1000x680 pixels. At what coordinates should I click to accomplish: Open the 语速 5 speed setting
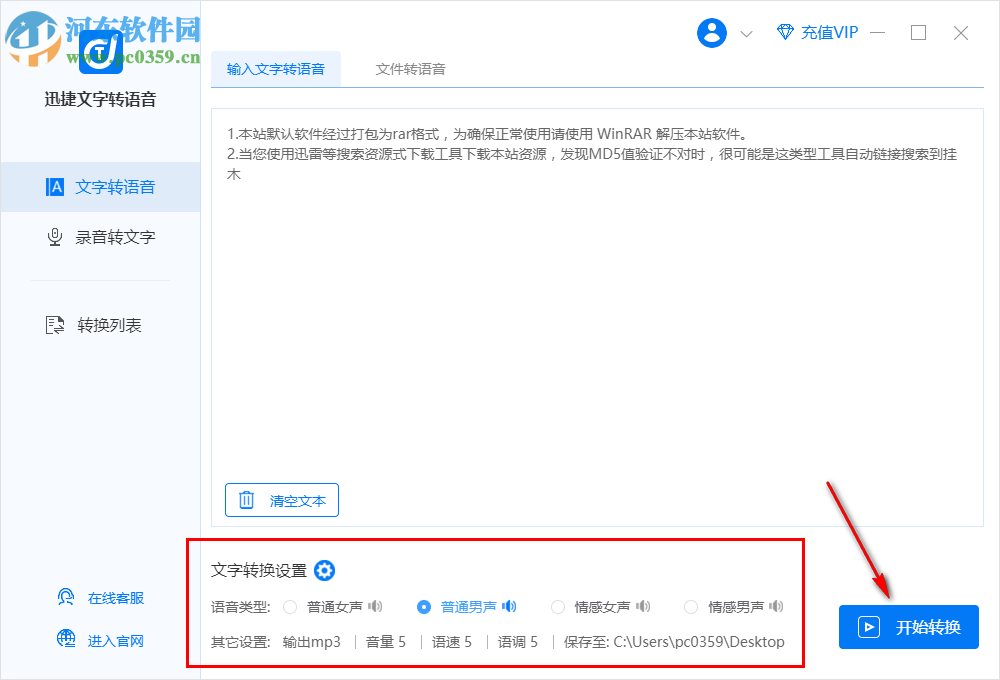click(452, 642)
